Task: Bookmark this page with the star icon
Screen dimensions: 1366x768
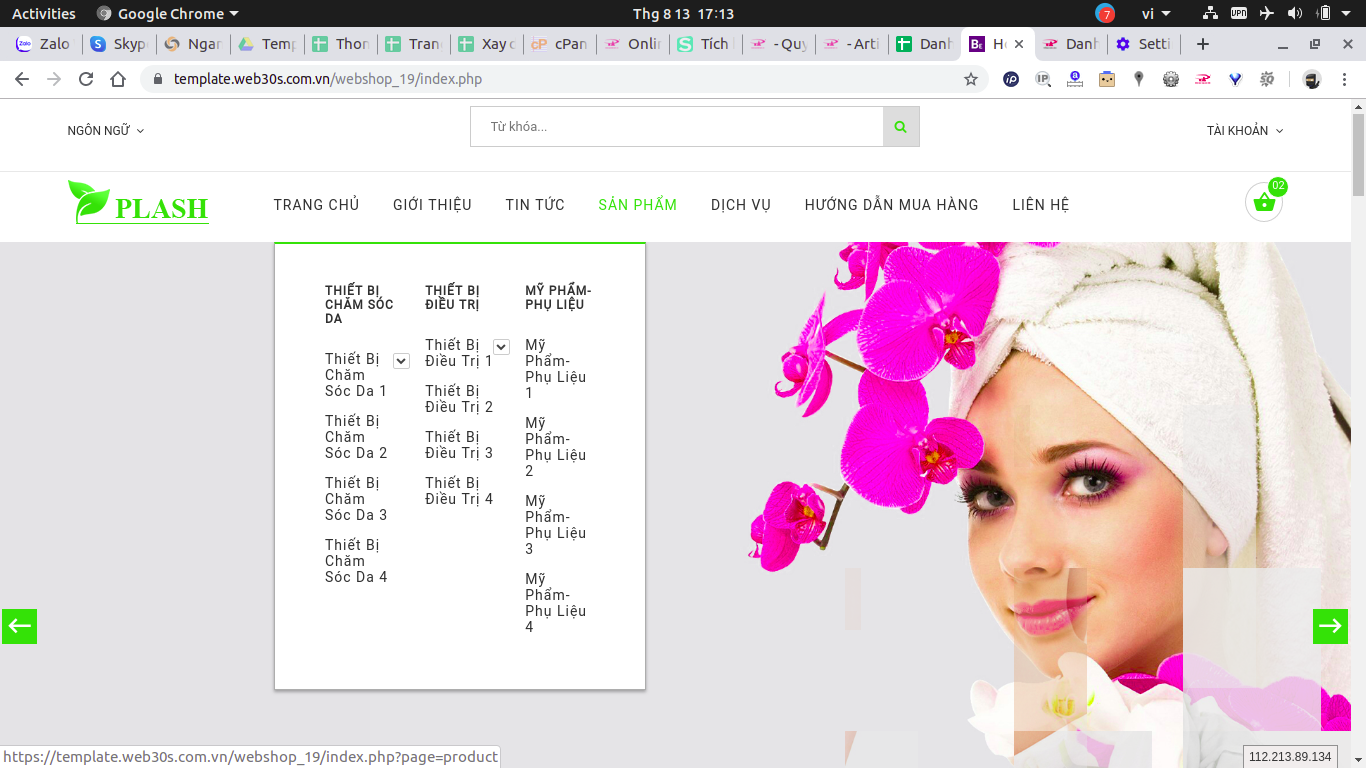Action: pyautogui.click(x=970, y=79)
